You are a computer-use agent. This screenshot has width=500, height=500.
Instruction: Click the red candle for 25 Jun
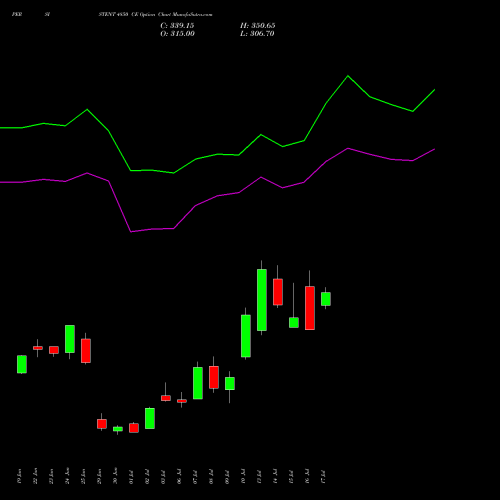[86, 351]
